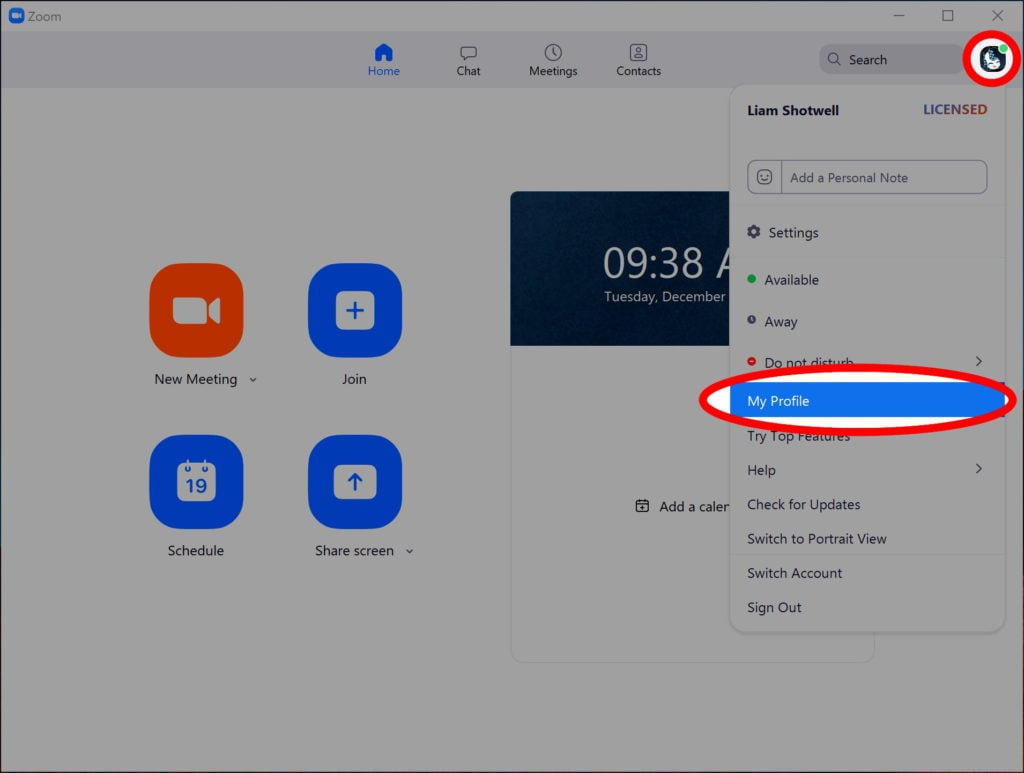The height and width of the screenshot is (773, 1024).
Task: Click the Share screen arrow icon
Action: pos(355,482)
